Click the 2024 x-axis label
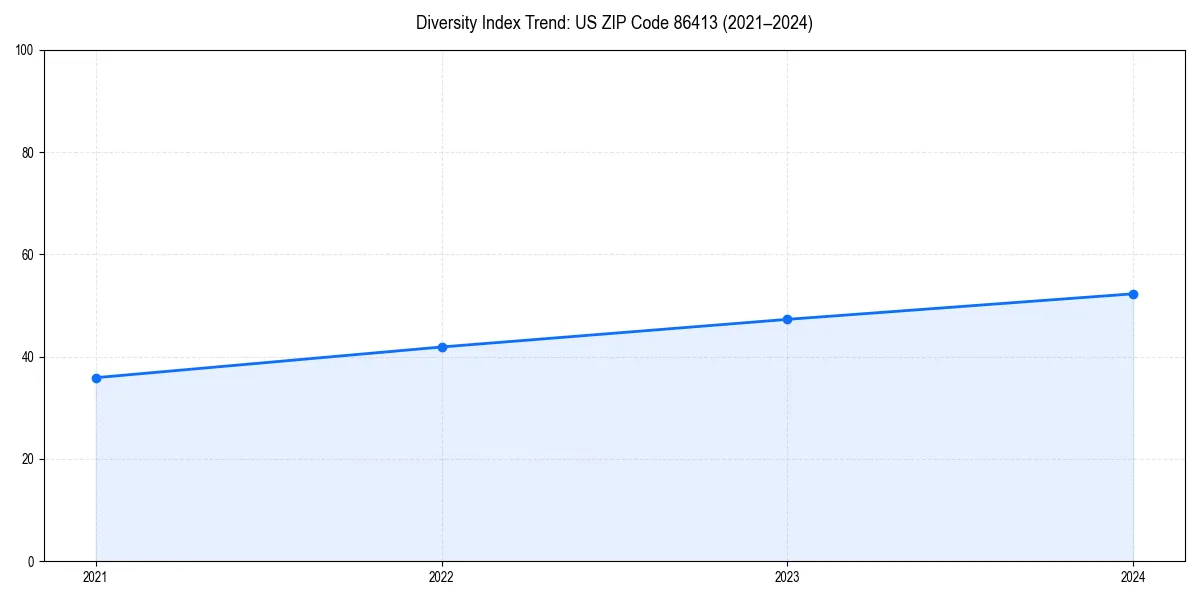Screen dimensions: 1200x600 click(1133, 577)
